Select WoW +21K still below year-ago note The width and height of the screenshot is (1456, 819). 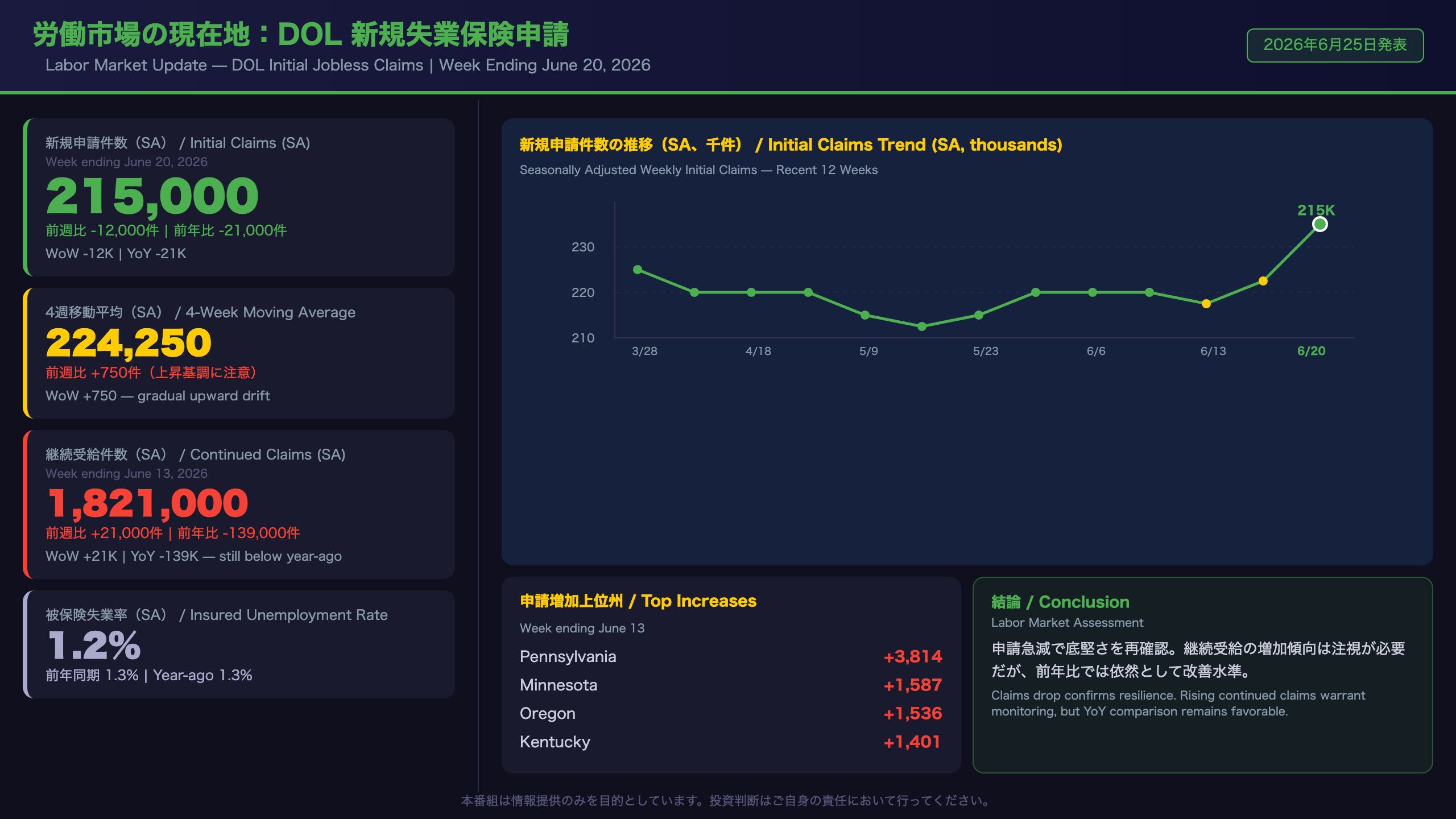(x=193, y=556)
